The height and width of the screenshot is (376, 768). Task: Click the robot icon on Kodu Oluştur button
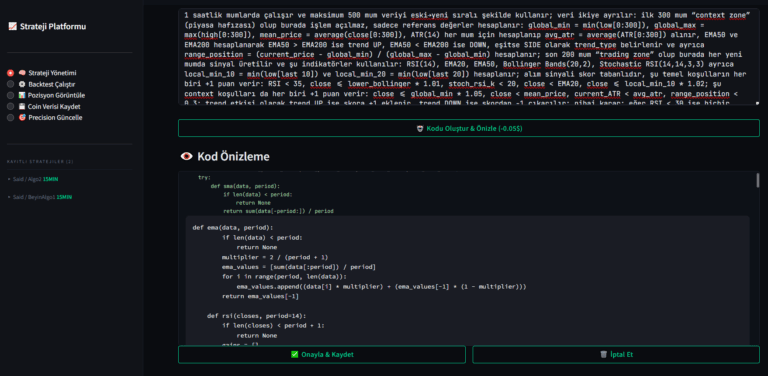[x=420, y=128]
